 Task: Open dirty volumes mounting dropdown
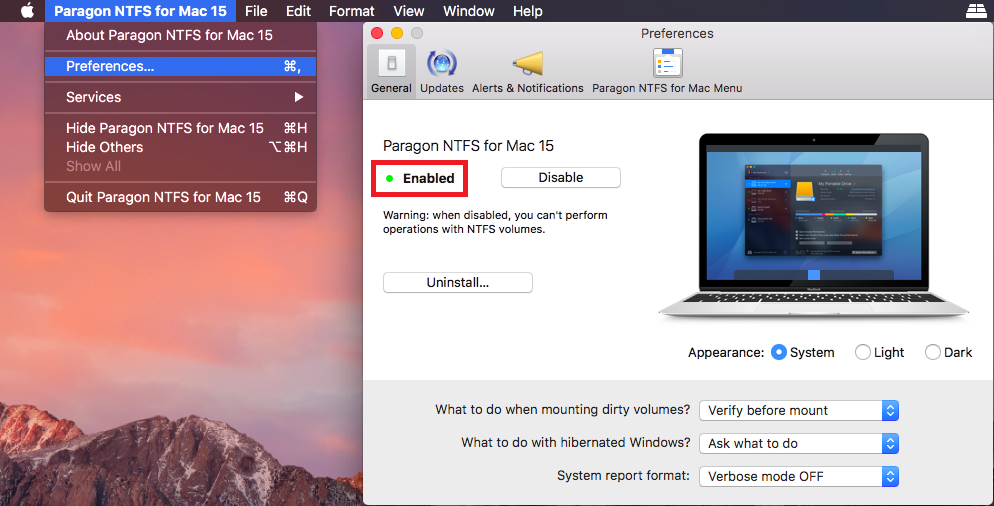coord(799,410)
